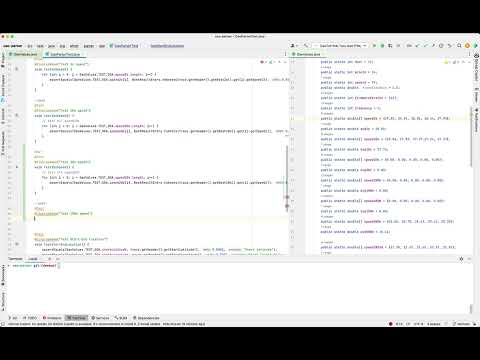Image resolution: width=480 pixels, height=360 pixels.
Task: Open the terminal tabs dropdown arrow
Action: tap(58, 259)
